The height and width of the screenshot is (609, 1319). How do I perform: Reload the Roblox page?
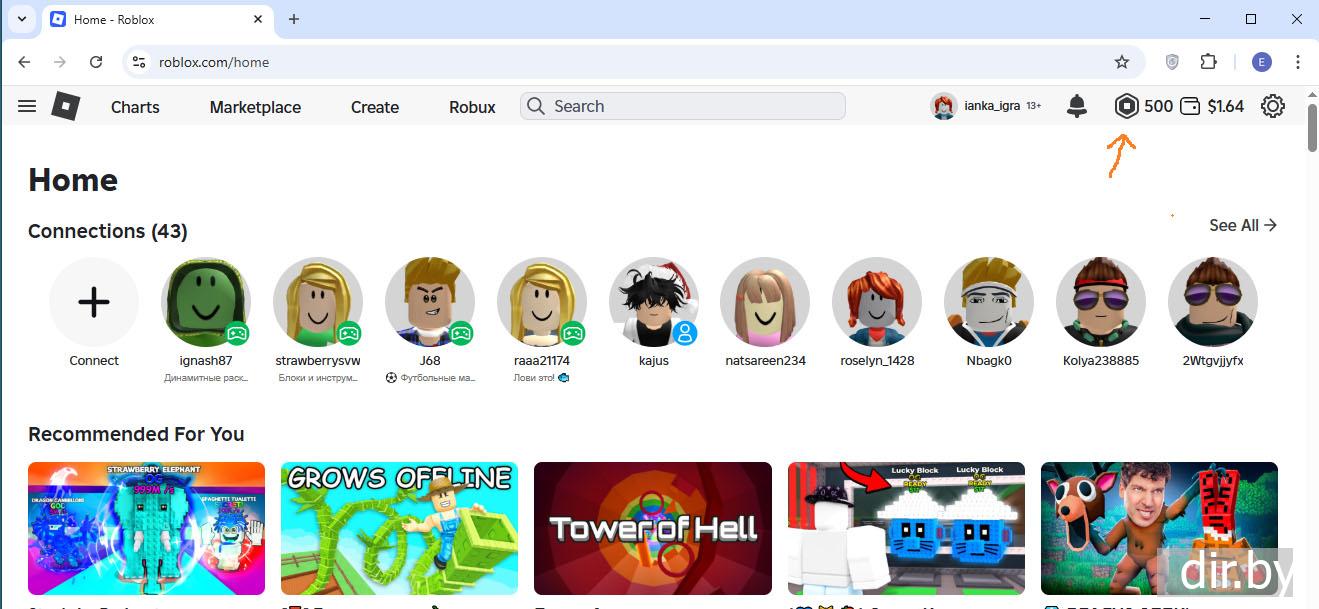pos(96,62)
